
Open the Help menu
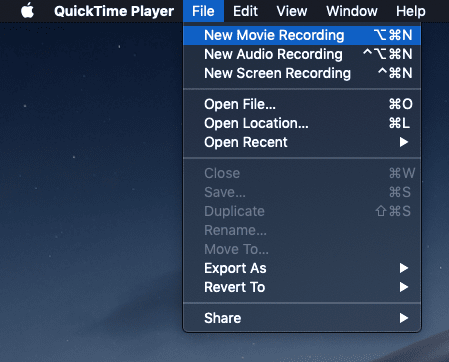tap(410, 11)
